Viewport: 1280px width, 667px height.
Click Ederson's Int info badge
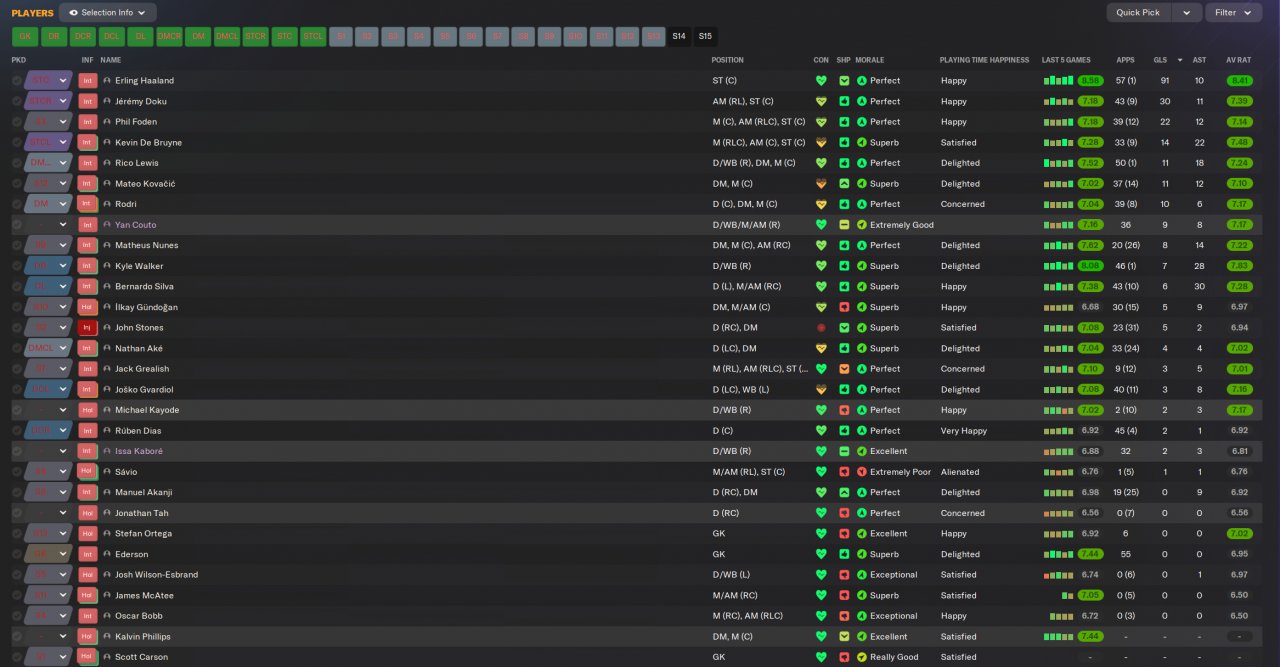[x=87, y=554]
